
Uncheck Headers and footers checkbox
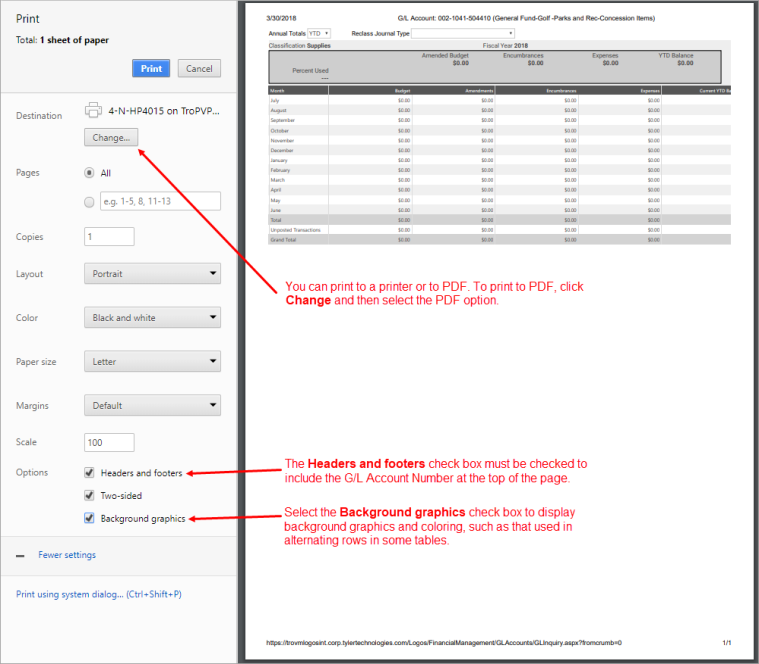coord(90,473)
